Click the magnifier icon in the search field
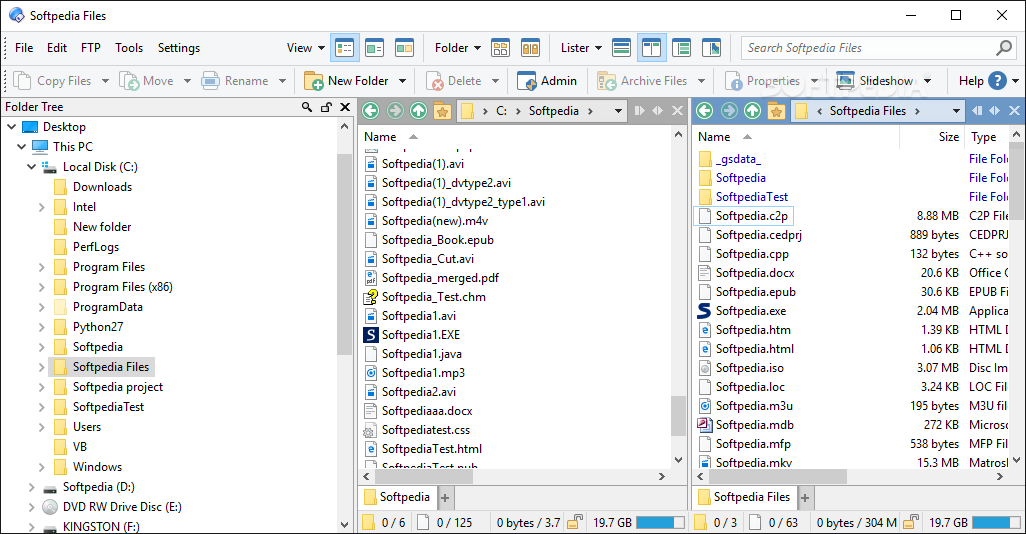This screenshot has height=534, width=1026. point(1004,48)
